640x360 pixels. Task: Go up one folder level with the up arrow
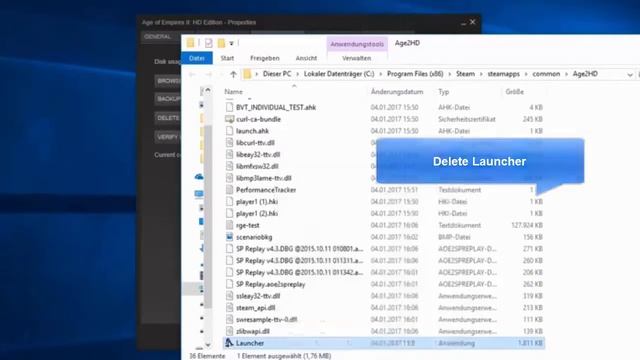pos(233,74)
